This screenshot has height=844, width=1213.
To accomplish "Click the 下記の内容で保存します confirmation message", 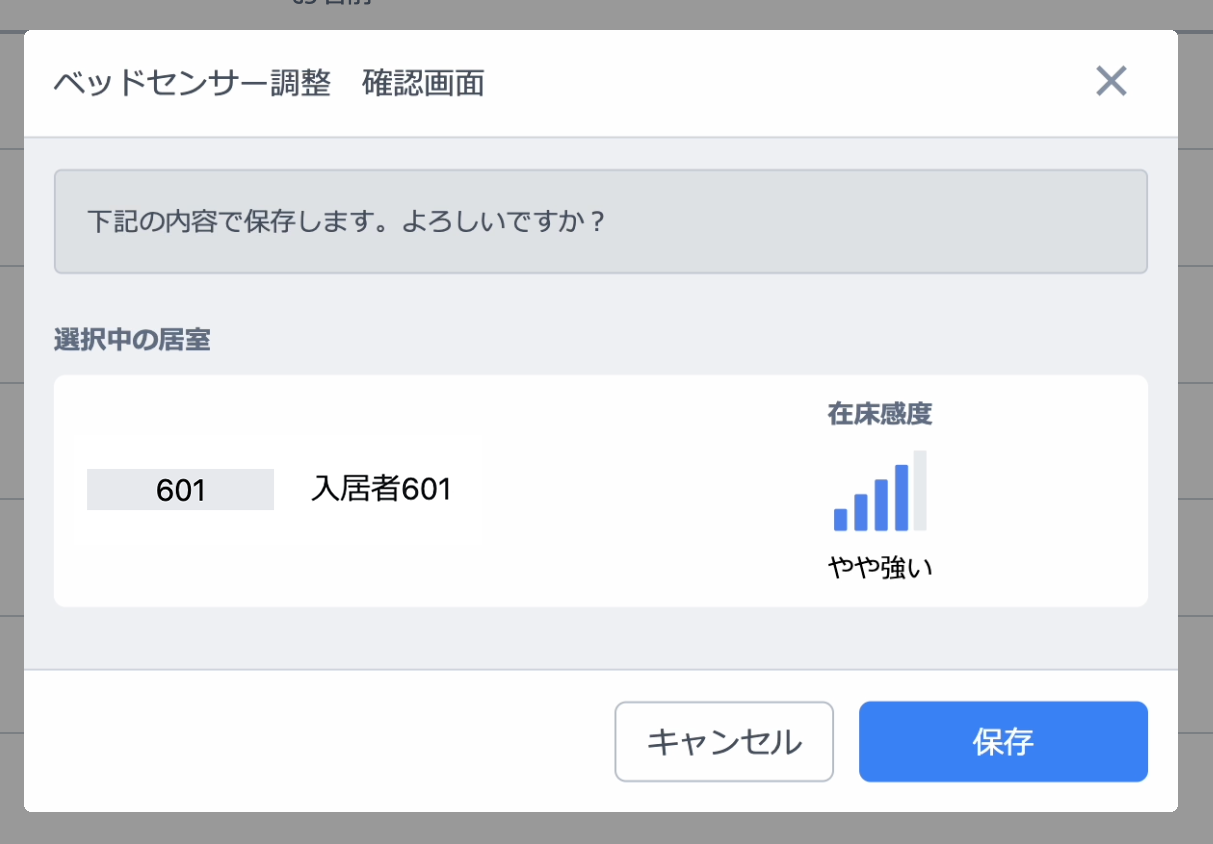I will [x=346, y=221].
